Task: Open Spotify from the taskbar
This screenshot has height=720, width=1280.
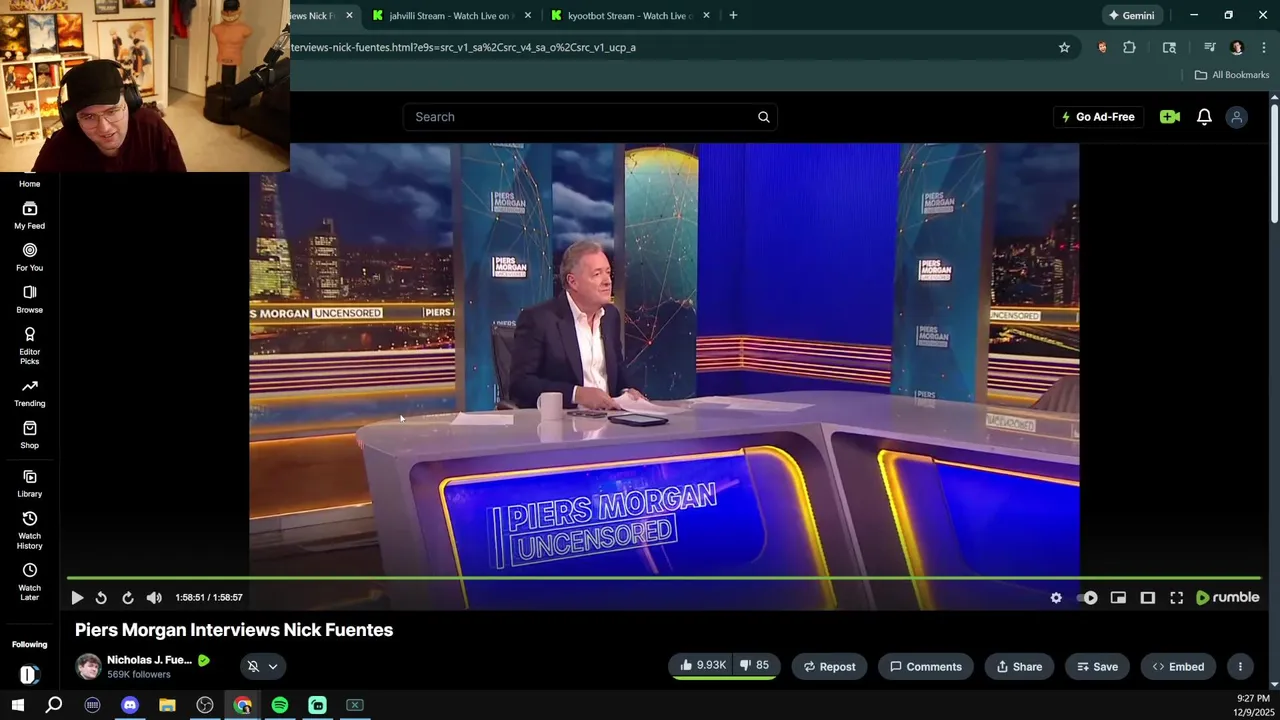Action: (x=280, y=705)
